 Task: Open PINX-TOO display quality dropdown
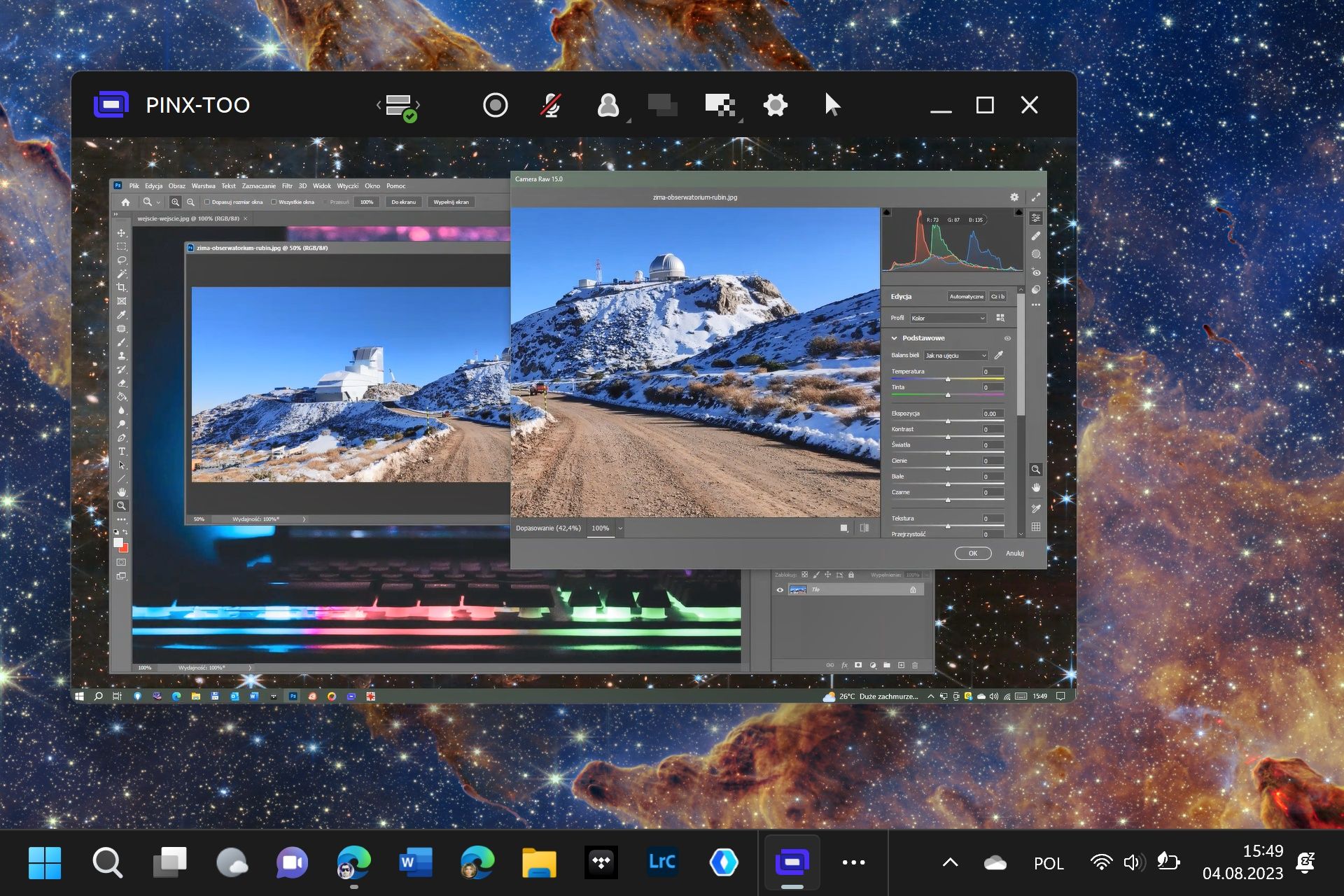click(741, 120)
